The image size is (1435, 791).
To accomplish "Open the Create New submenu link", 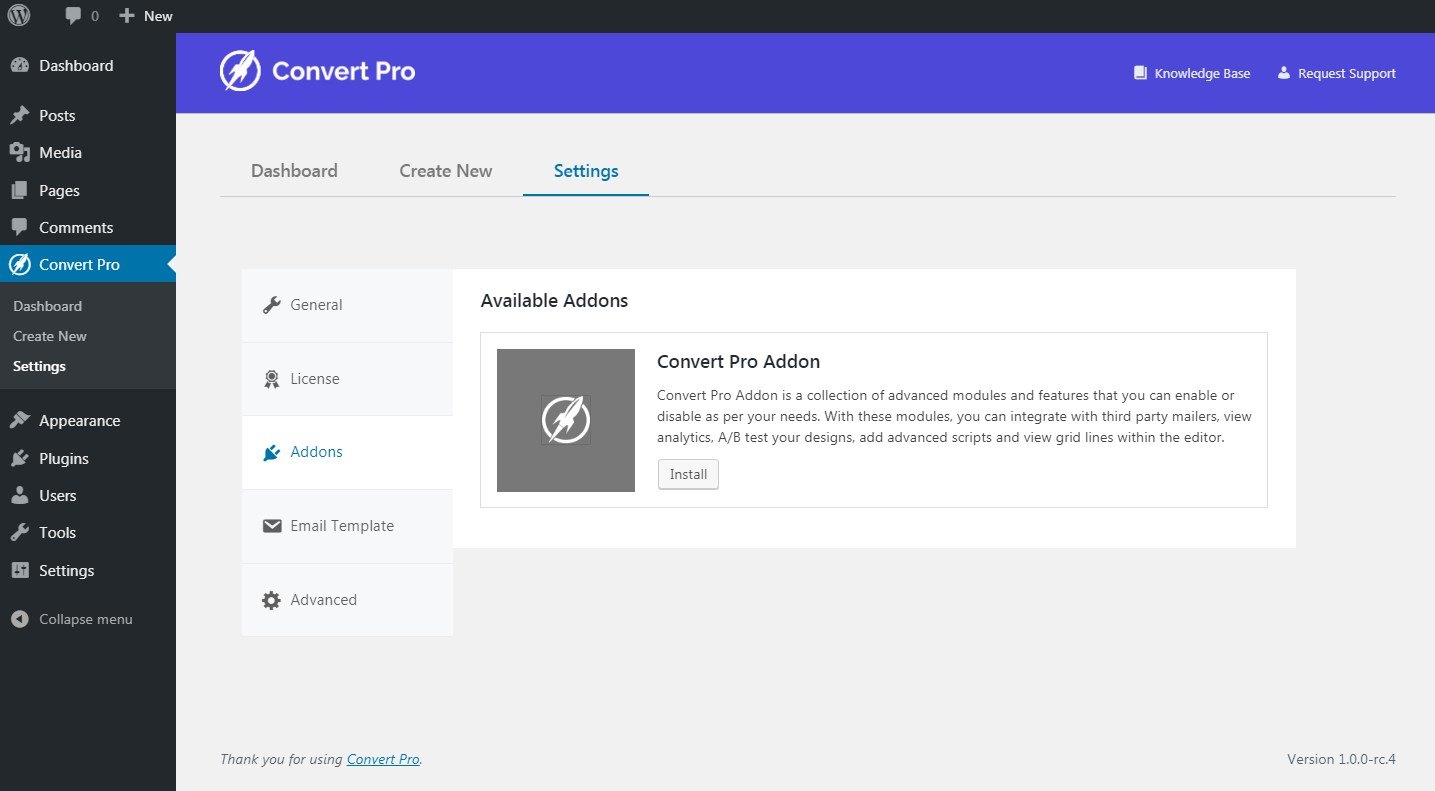I will click(x=50, y=336).
